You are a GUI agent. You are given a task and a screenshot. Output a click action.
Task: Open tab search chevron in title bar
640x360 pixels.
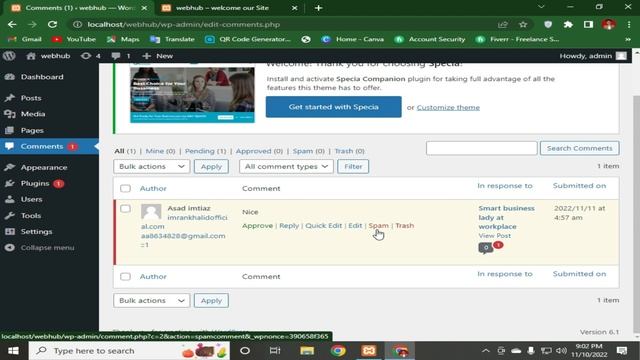[x=541, y=7]
